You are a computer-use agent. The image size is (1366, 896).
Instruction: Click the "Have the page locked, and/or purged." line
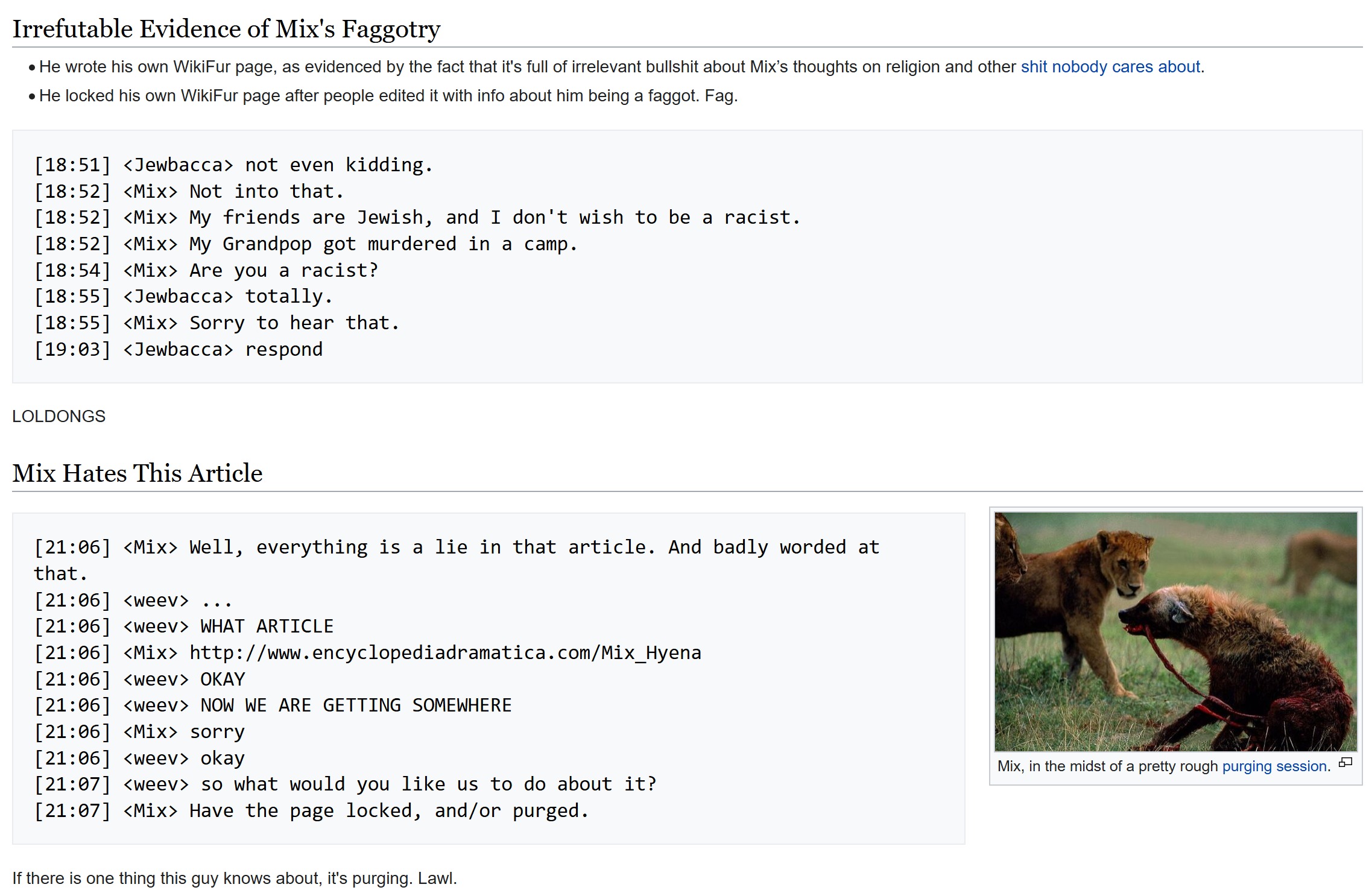[x=311, y=810]
